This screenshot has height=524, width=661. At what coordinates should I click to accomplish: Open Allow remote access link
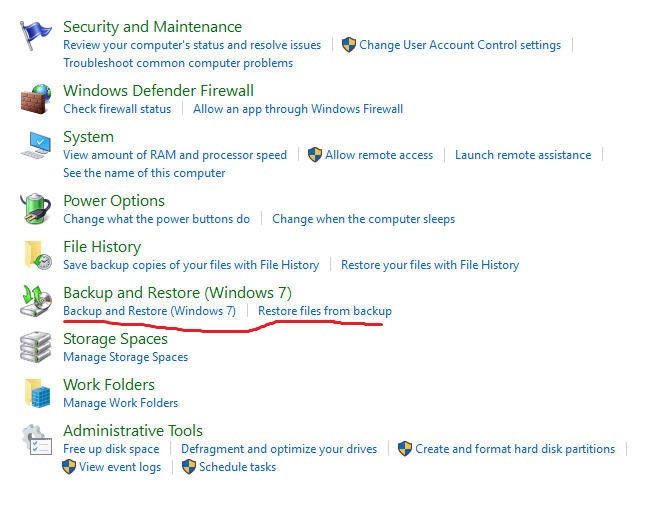(379, 155)
